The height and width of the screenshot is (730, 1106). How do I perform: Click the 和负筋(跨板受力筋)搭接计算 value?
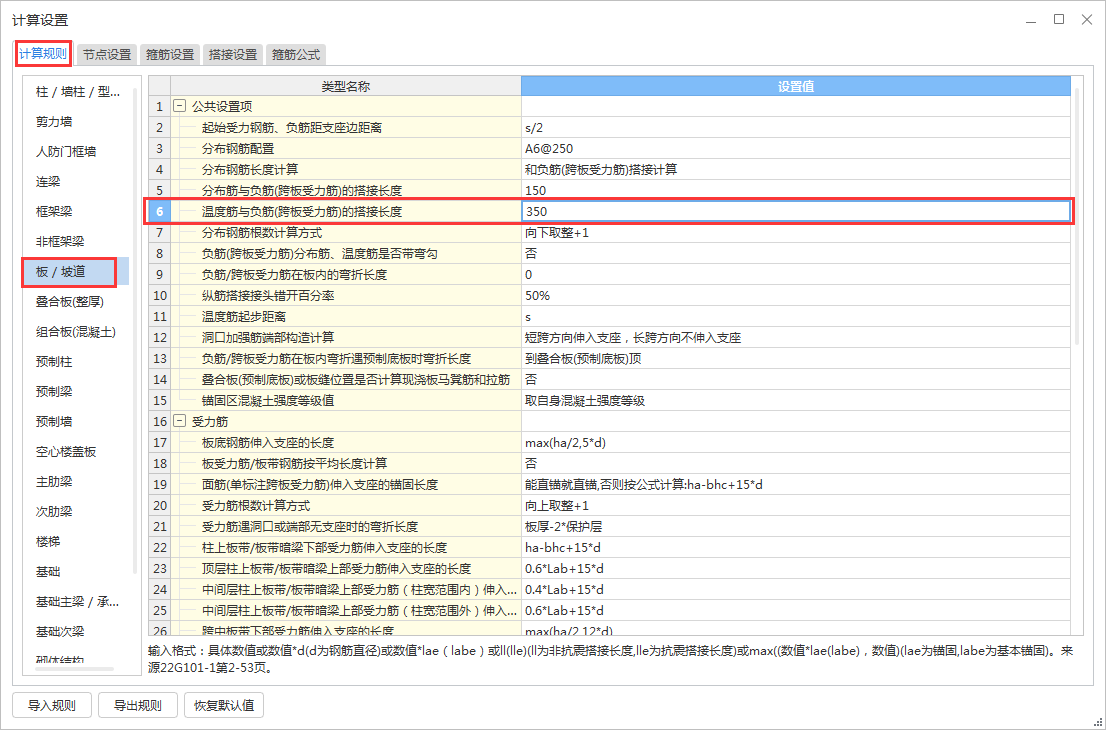pyautogui.click(x=796, y=169)
